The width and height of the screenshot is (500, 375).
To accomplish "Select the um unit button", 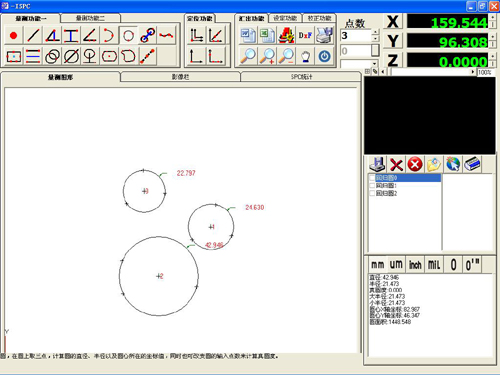I will coord(396,265).
